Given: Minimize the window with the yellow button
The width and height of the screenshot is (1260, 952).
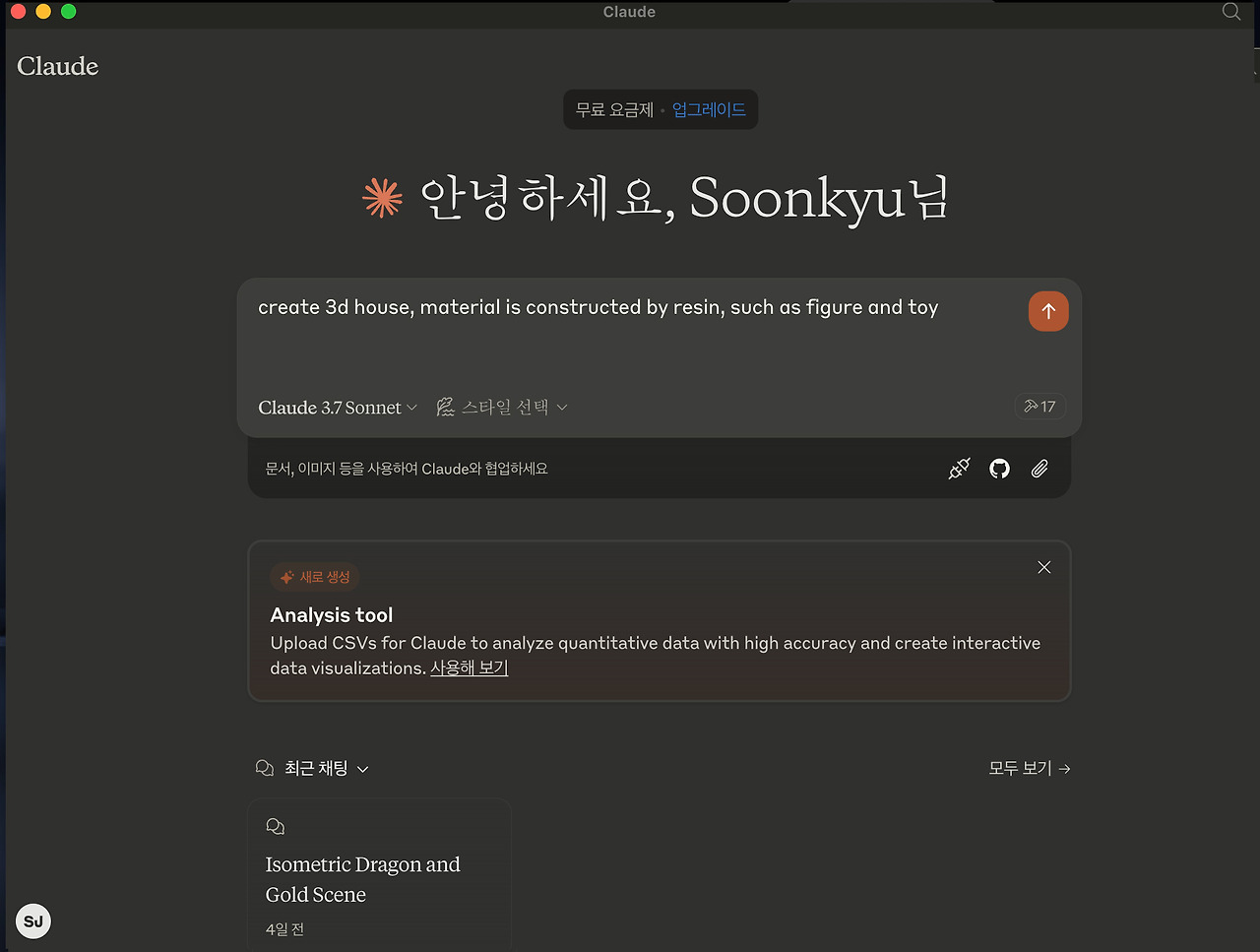Looking at the screenshot, I should click(x=43, y=12).
